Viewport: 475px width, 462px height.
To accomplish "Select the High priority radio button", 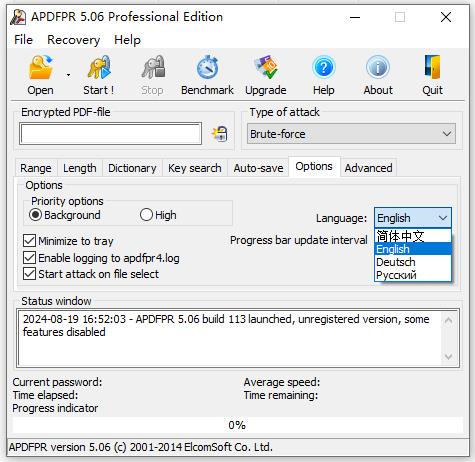I will point(146,215).
